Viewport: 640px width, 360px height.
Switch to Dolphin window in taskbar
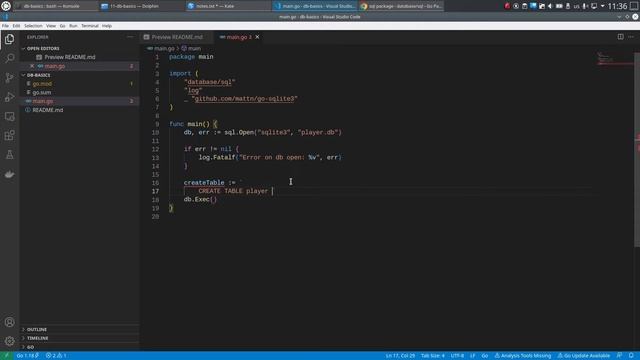click(141, 6)
